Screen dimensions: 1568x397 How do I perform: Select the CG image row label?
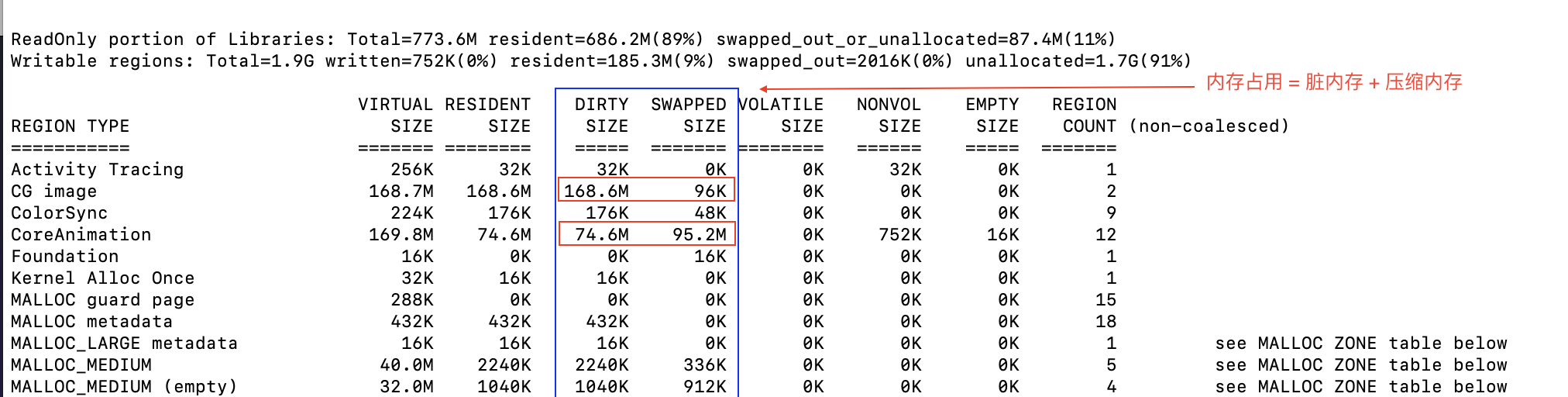pos(53,191)
